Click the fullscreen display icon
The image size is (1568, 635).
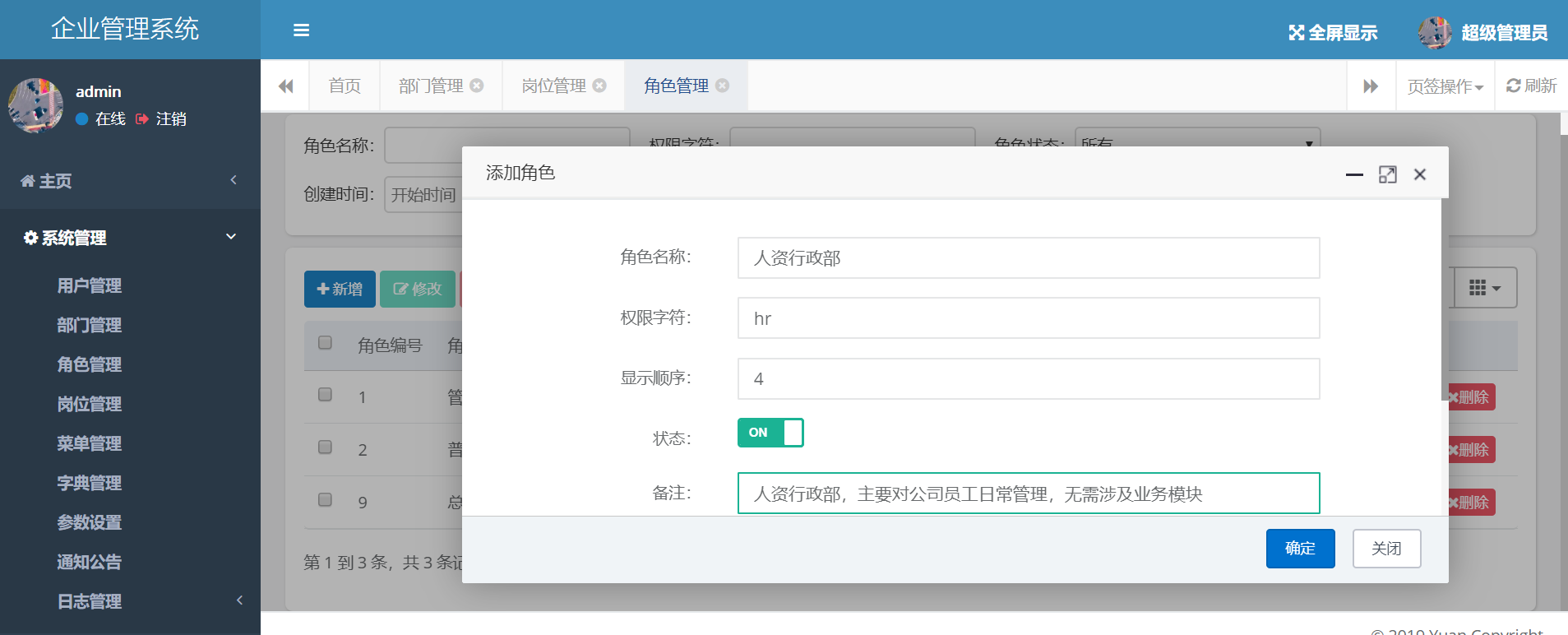(1297, 33)
